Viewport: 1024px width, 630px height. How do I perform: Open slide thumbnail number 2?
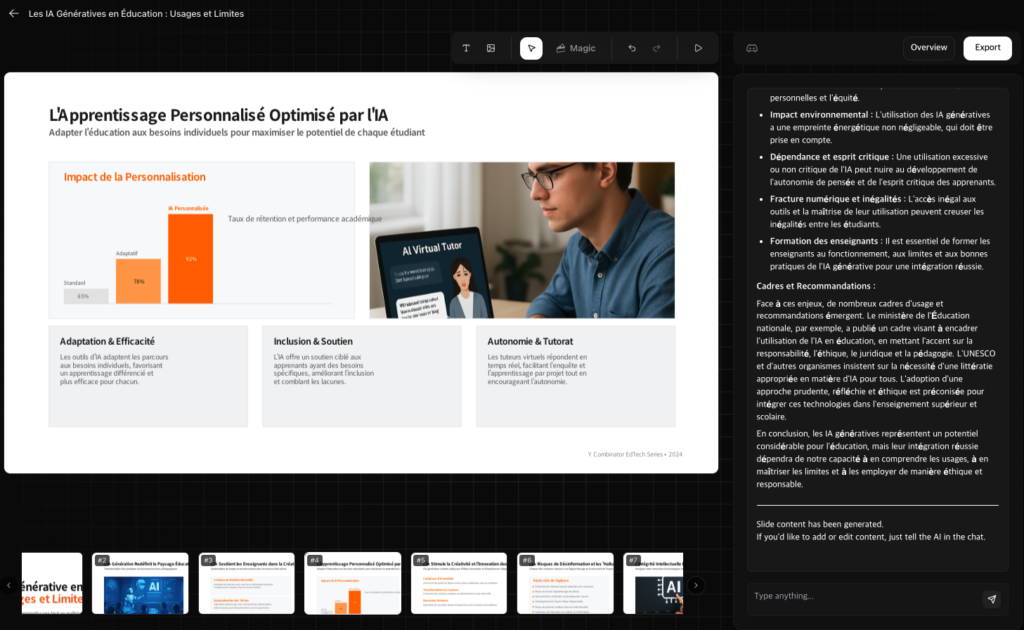(x=140, y=584)
